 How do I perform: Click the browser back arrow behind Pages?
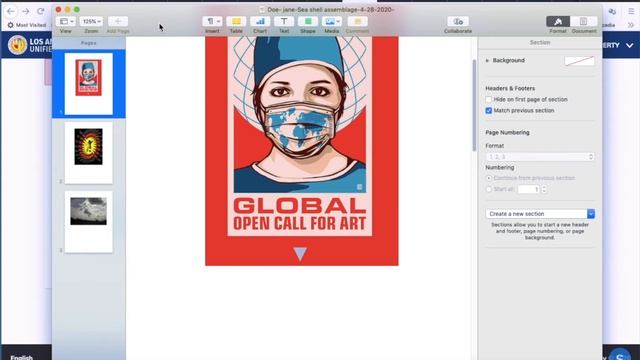click(x=11, y=11)
